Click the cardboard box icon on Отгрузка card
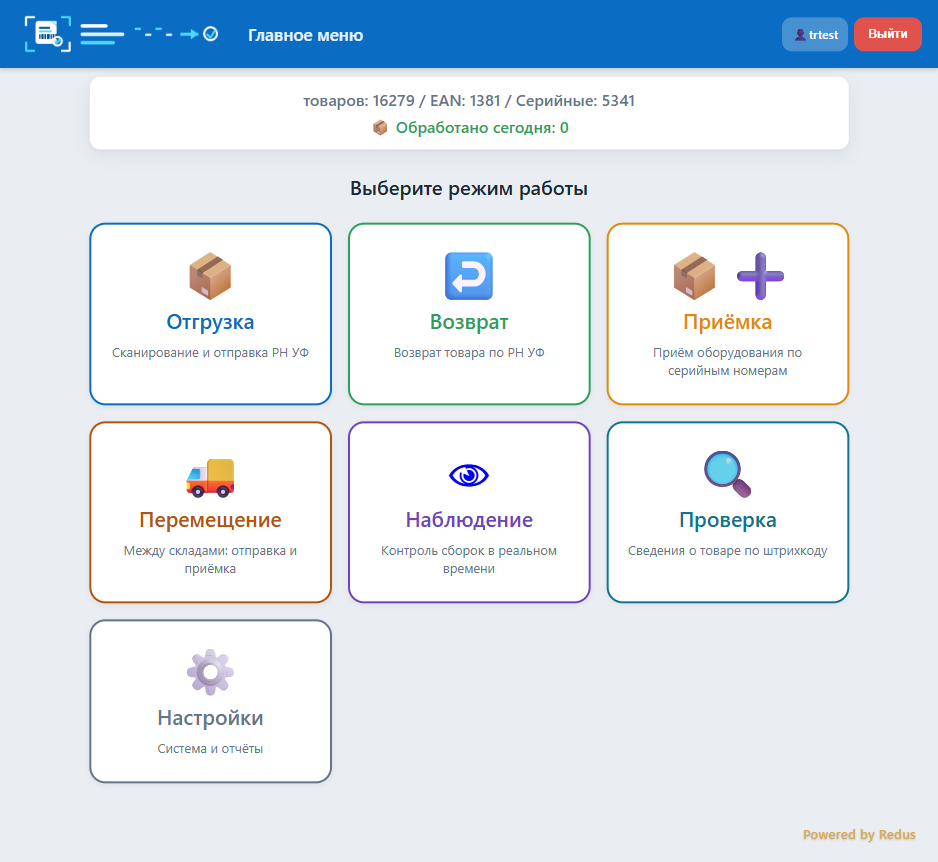Image resolution: width=938 pixels, height=862 pixels. tap(210, 276)
